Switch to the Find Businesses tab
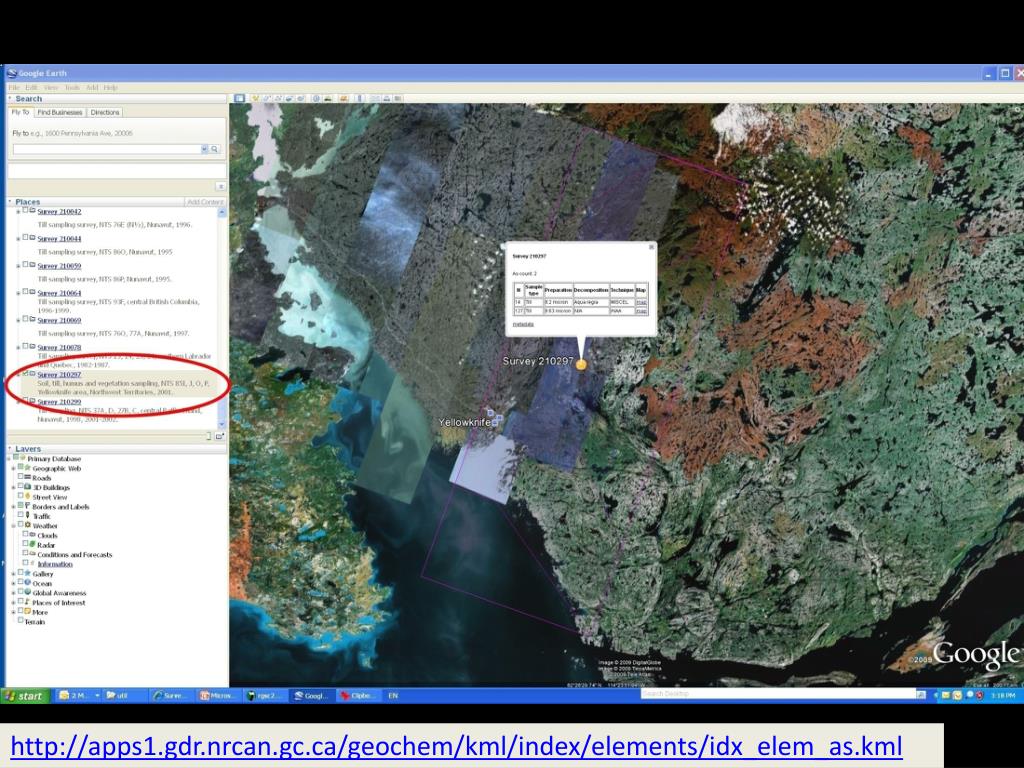Screen dimensions: 1024x768 point(59,112)
